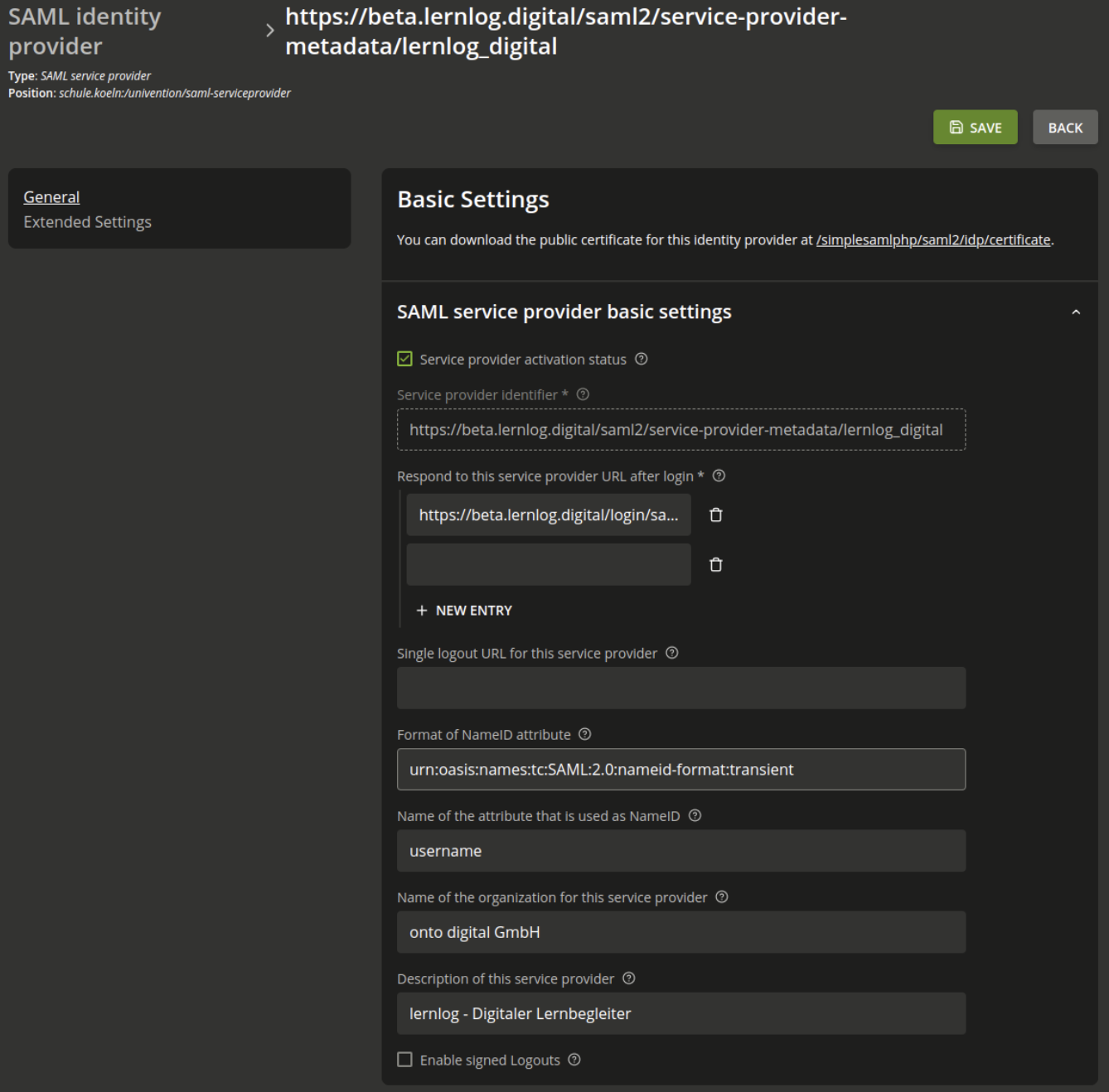Show help for Enable signed Logouts

click(574, 1060)
